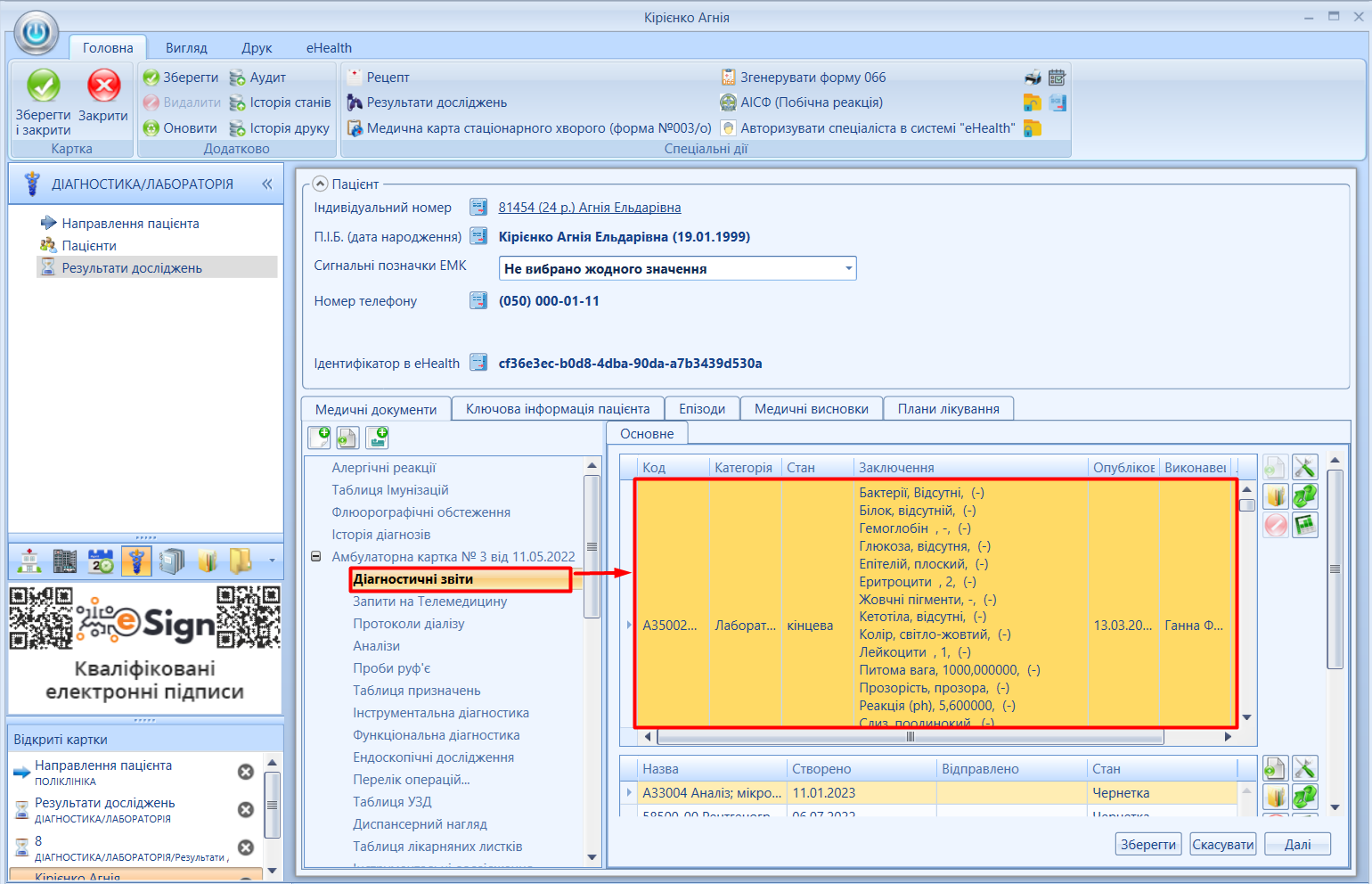Switch to Епізоди tab
Viewport: 1372px width, 884px height.
702,409
